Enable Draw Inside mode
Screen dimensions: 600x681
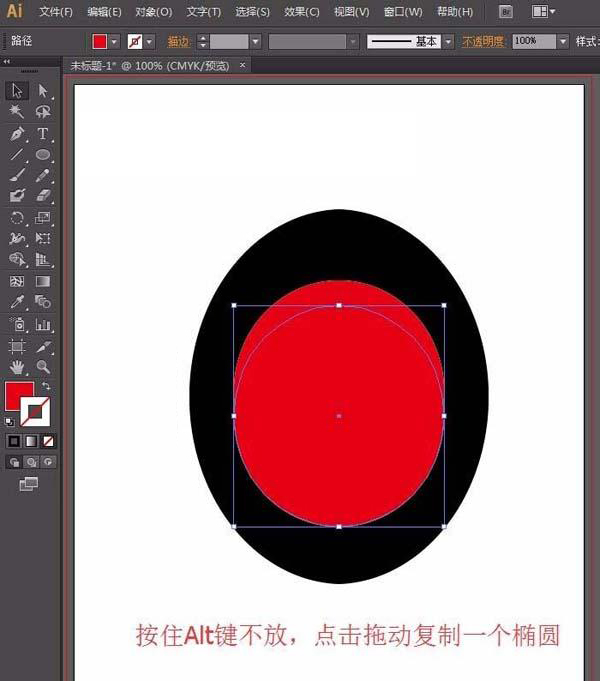[x=48, y=462]
